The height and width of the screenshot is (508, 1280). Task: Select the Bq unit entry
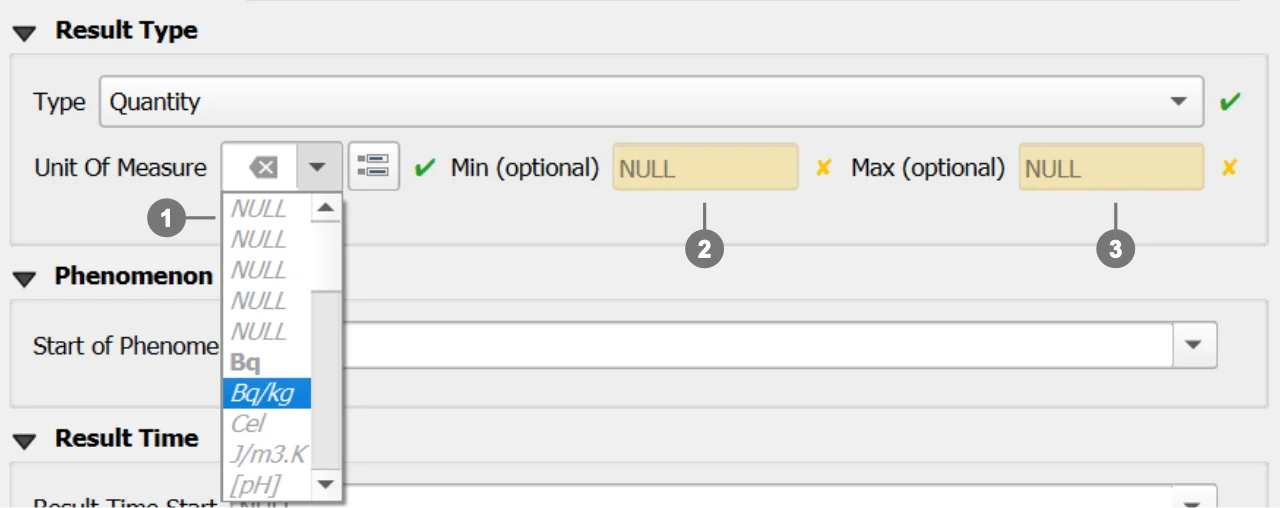[x=245, y=362]
